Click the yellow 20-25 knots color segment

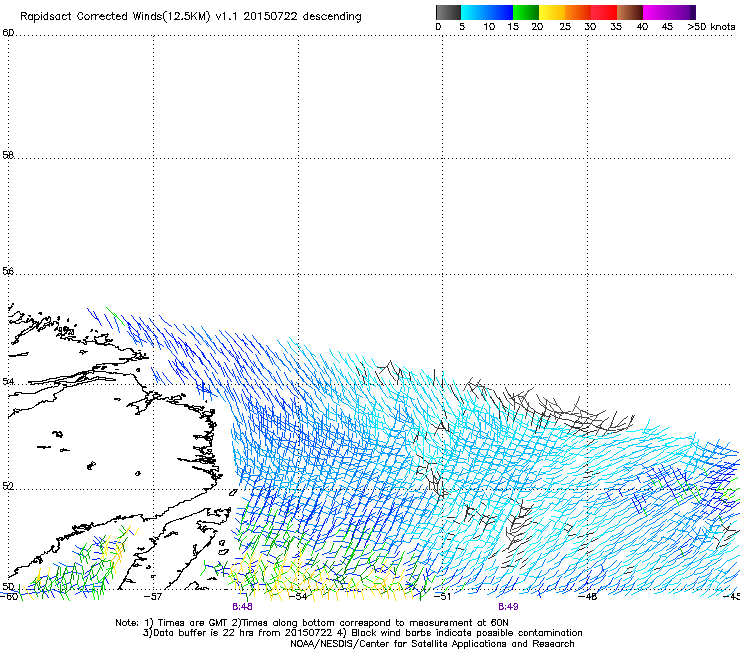tap(552, 12)
